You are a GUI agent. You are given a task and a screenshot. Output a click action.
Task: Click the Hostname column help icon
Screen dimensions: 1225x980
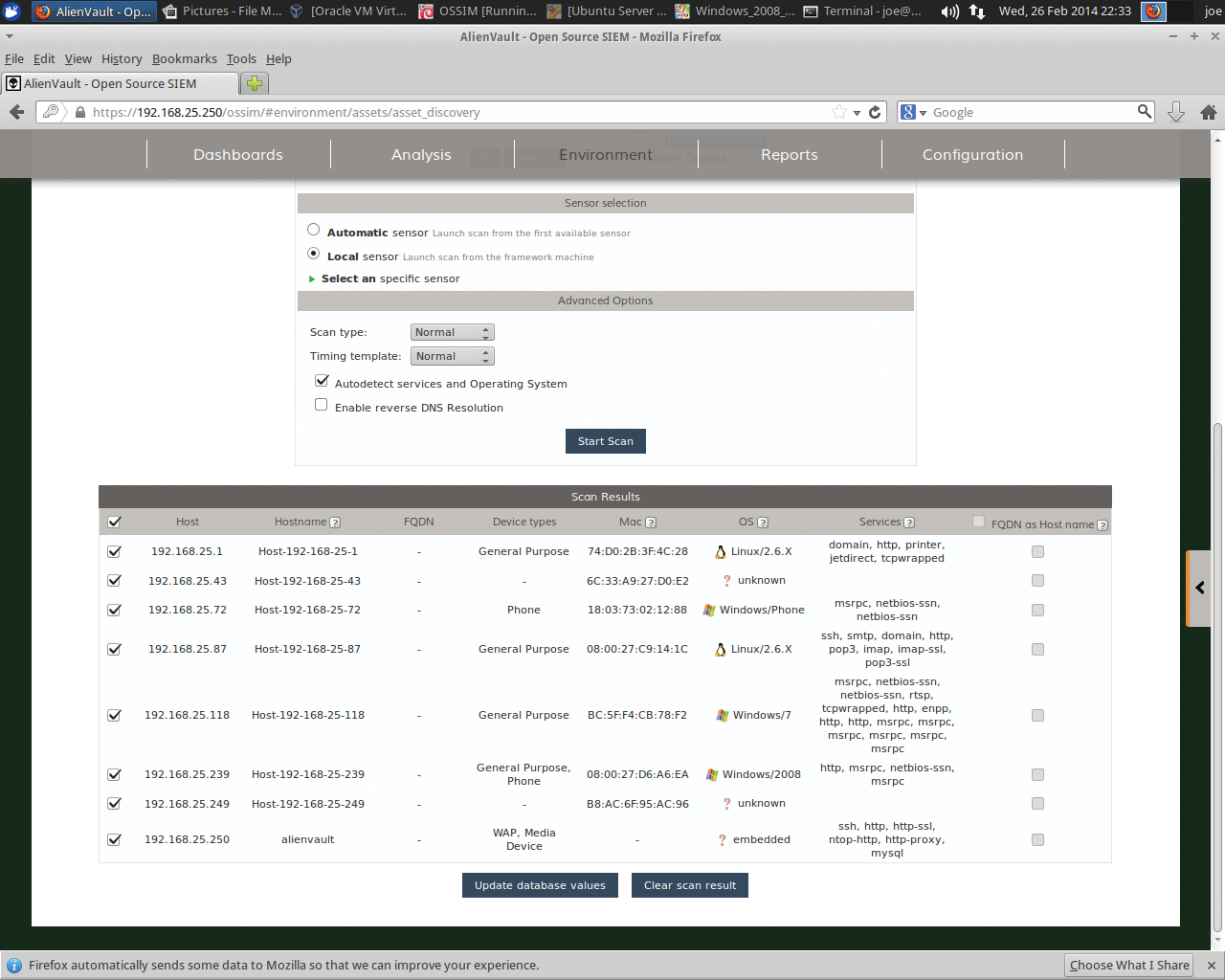click(335, 523)
